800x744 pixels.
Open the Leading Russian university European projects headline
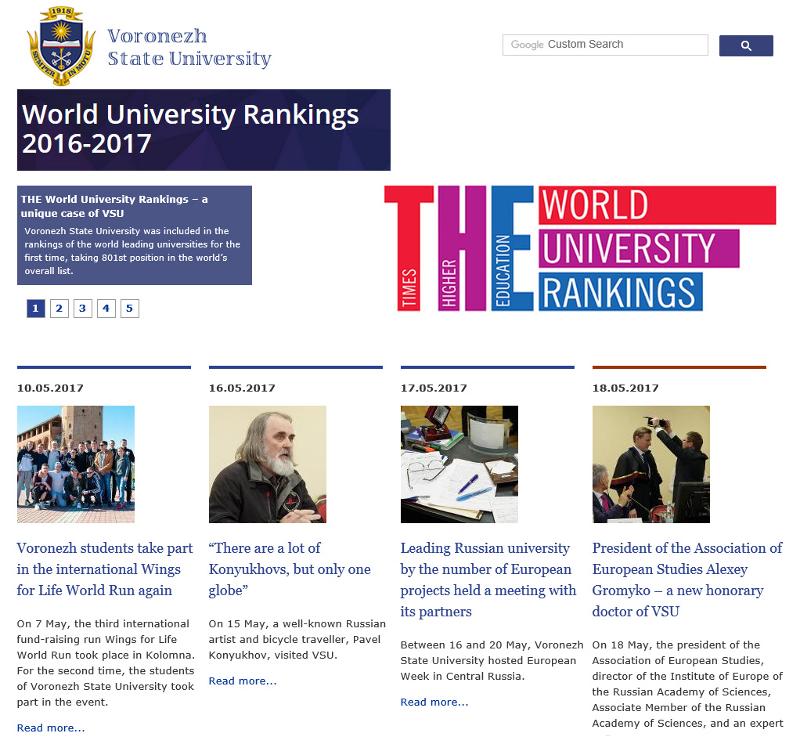pyautogui.click(x=488, y=579)
